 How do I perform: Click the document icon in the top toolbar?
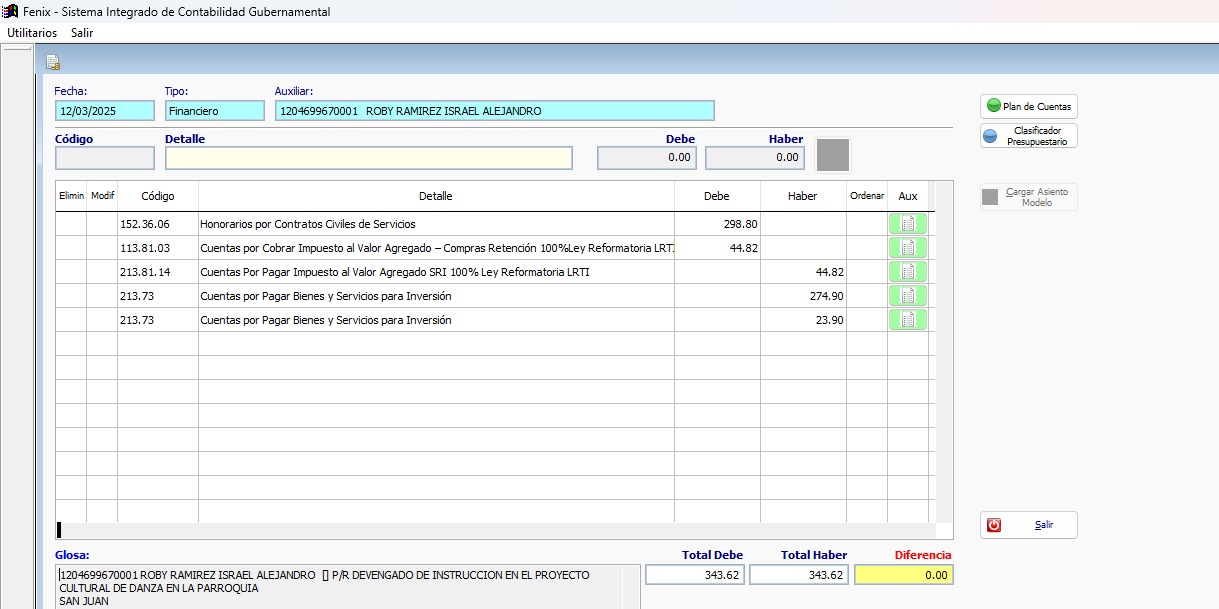pos(53,62)
